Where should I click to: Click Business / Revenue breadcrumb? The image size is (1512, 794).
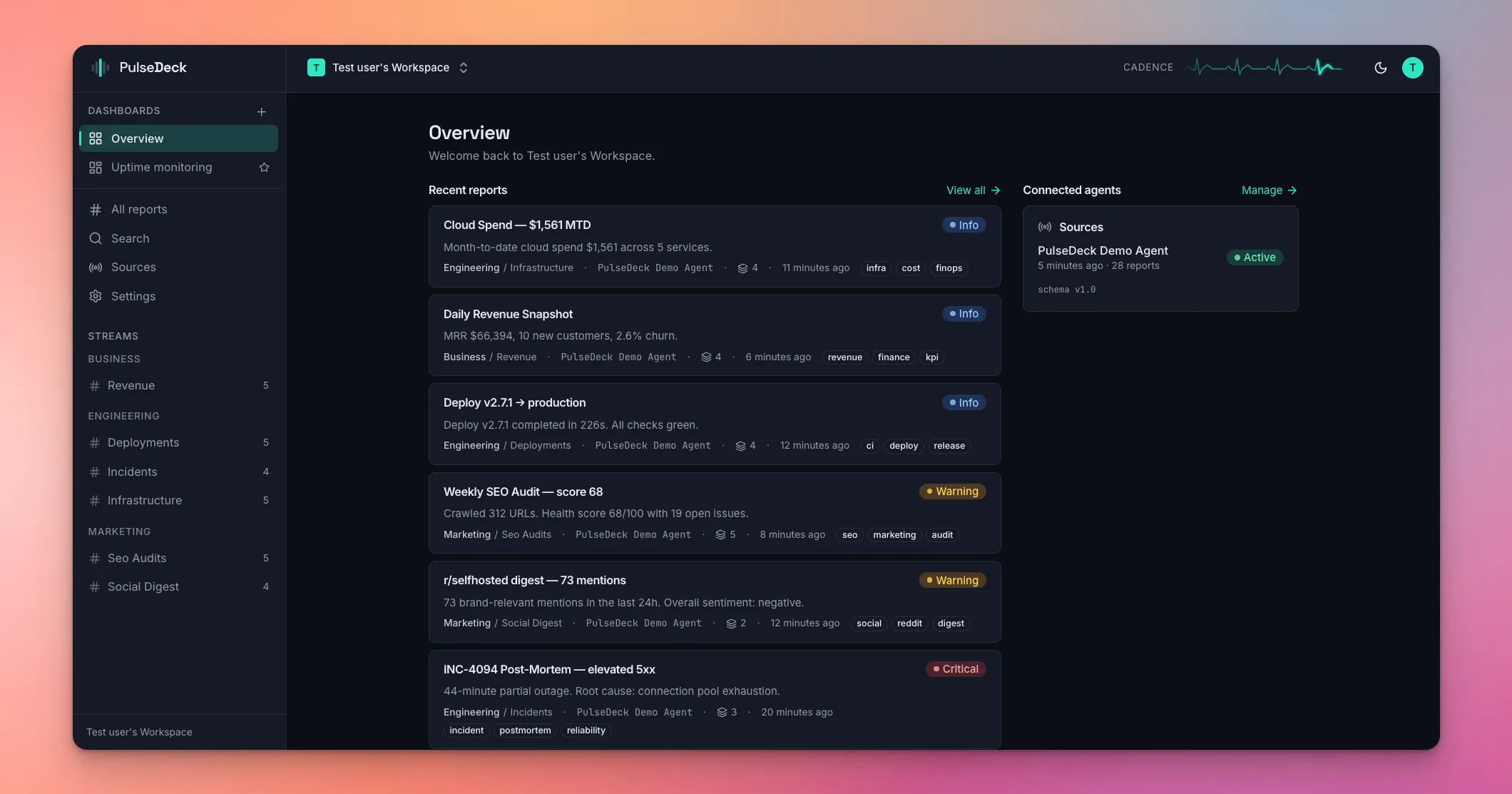(489, 357)
